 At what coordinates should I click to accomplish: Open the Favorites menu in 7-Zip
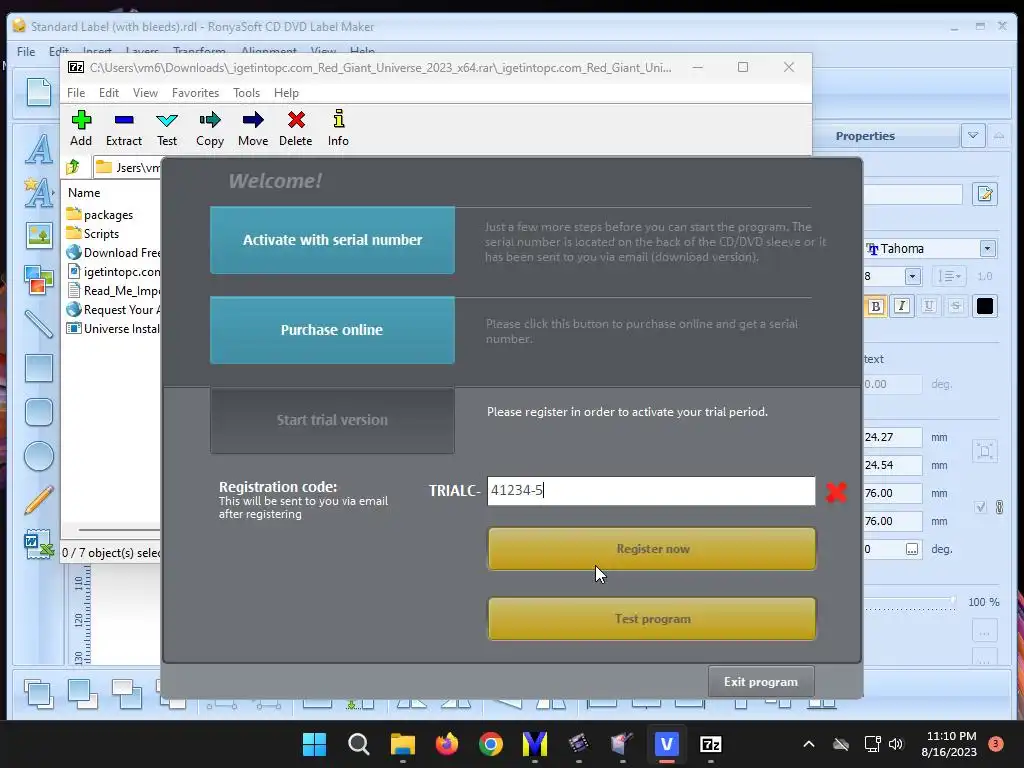click(x=195, y=93)
